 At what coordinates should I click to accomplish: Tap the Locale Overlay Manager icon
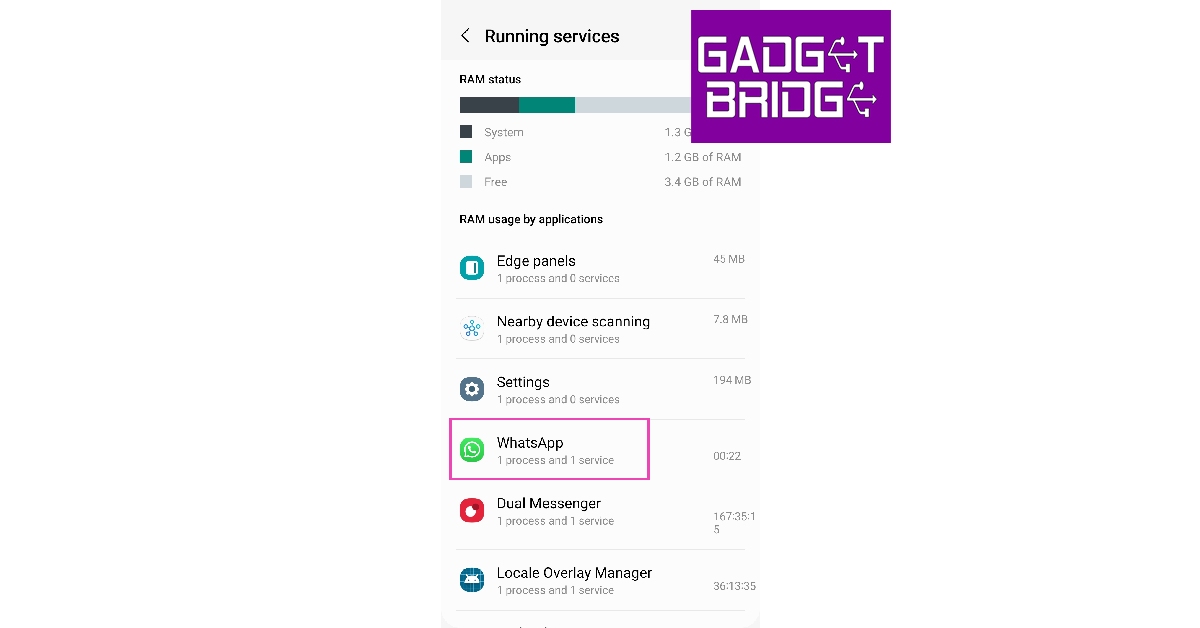pyautogui.click(x=472, y=580)
